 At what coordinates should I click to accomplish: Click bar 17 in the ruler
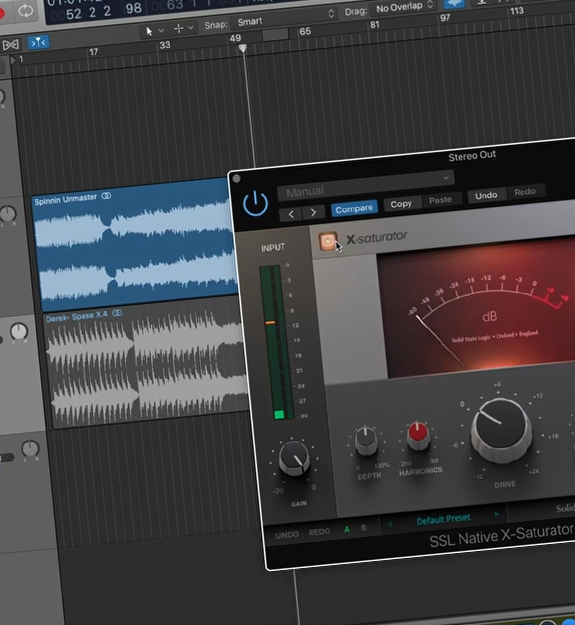point(93,52)
